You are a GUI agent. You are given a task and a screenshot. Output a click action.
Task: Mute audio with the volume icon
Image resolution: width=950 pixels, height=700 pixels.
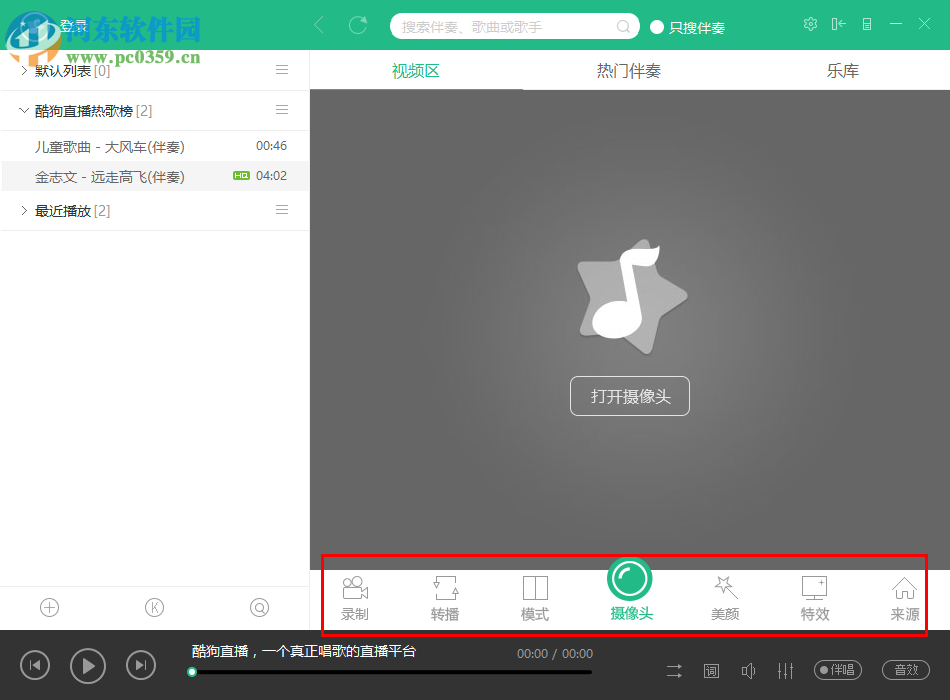click(749, 670)
